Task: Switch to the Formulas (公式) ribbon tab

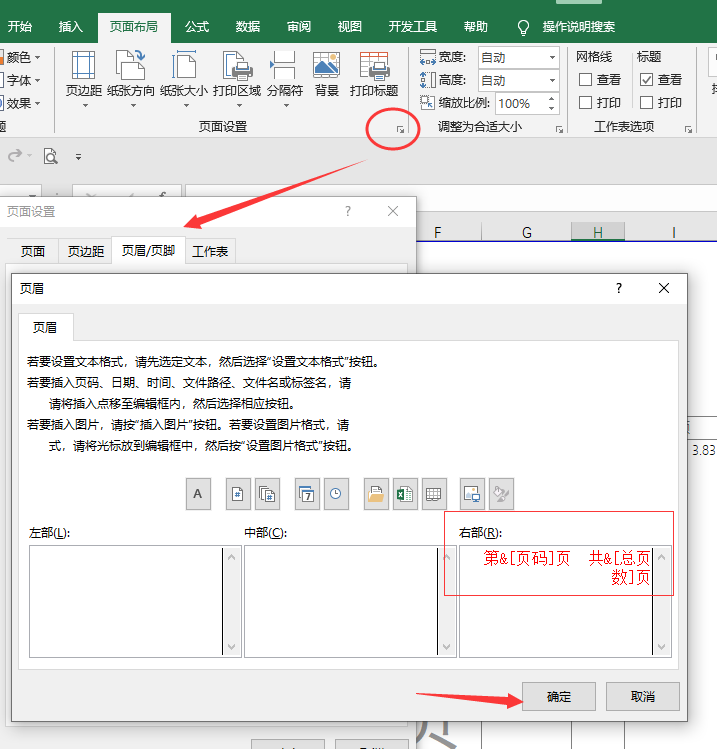Action: (197, 27)
